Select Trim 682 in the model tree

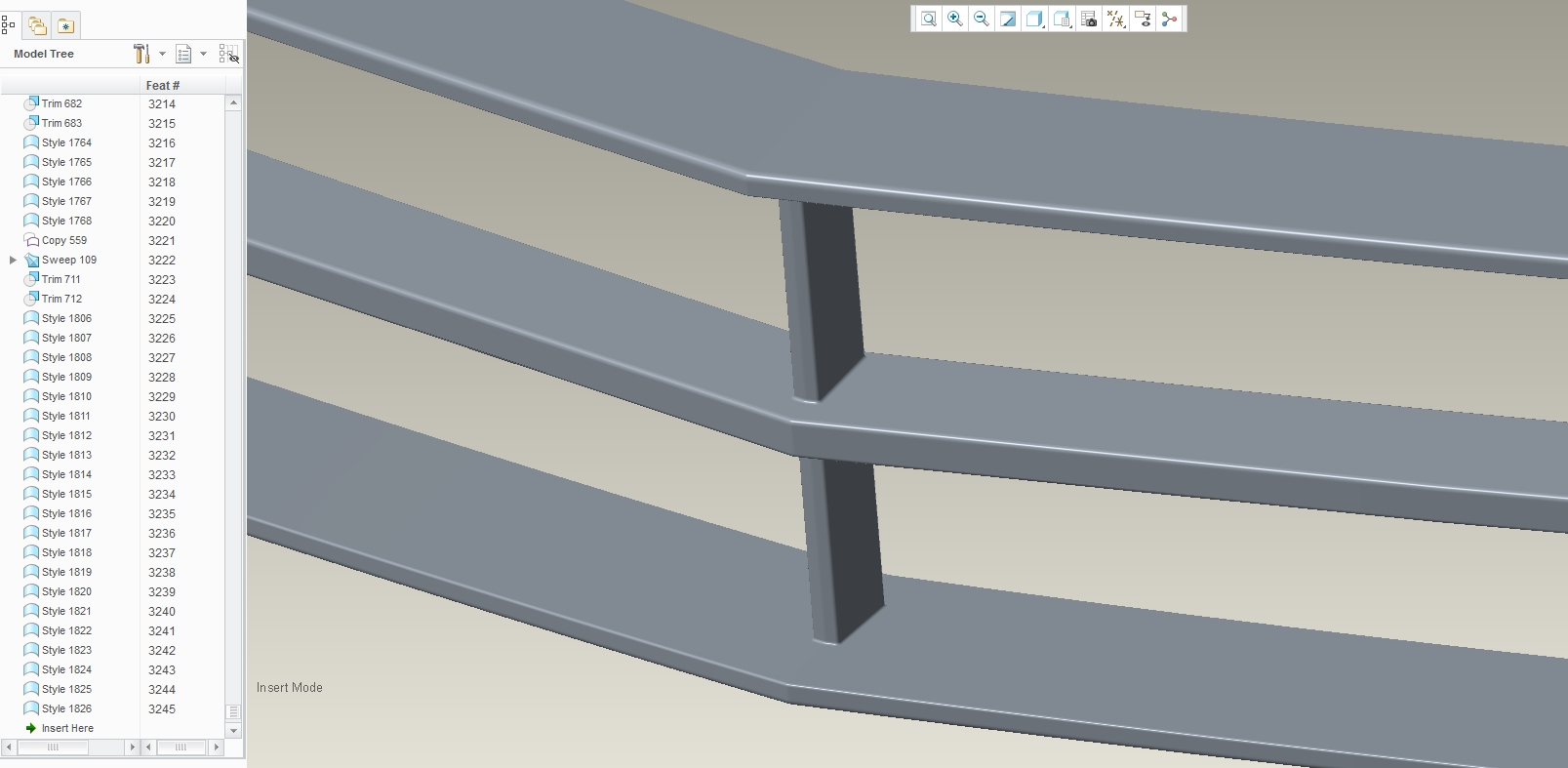[x=61, y=103]
